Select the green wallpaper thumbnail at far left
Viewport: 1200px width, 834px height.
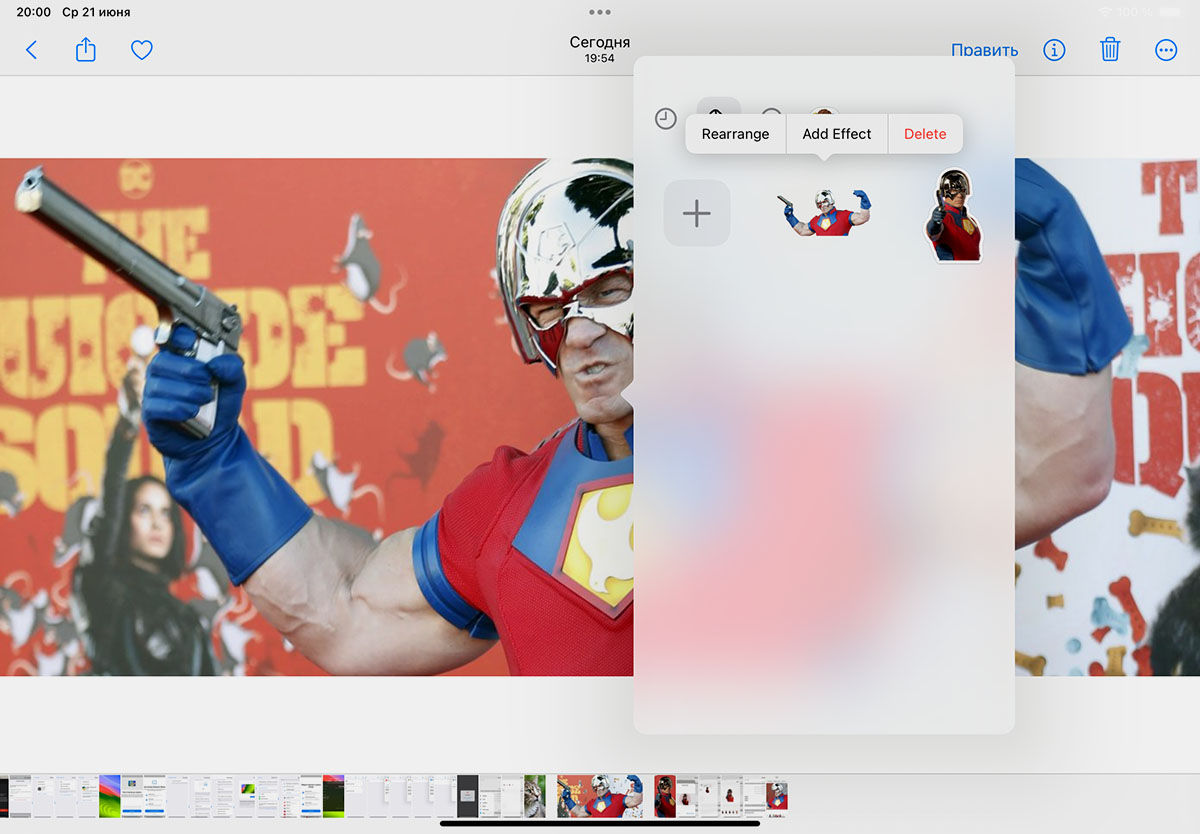coord(110,796)
